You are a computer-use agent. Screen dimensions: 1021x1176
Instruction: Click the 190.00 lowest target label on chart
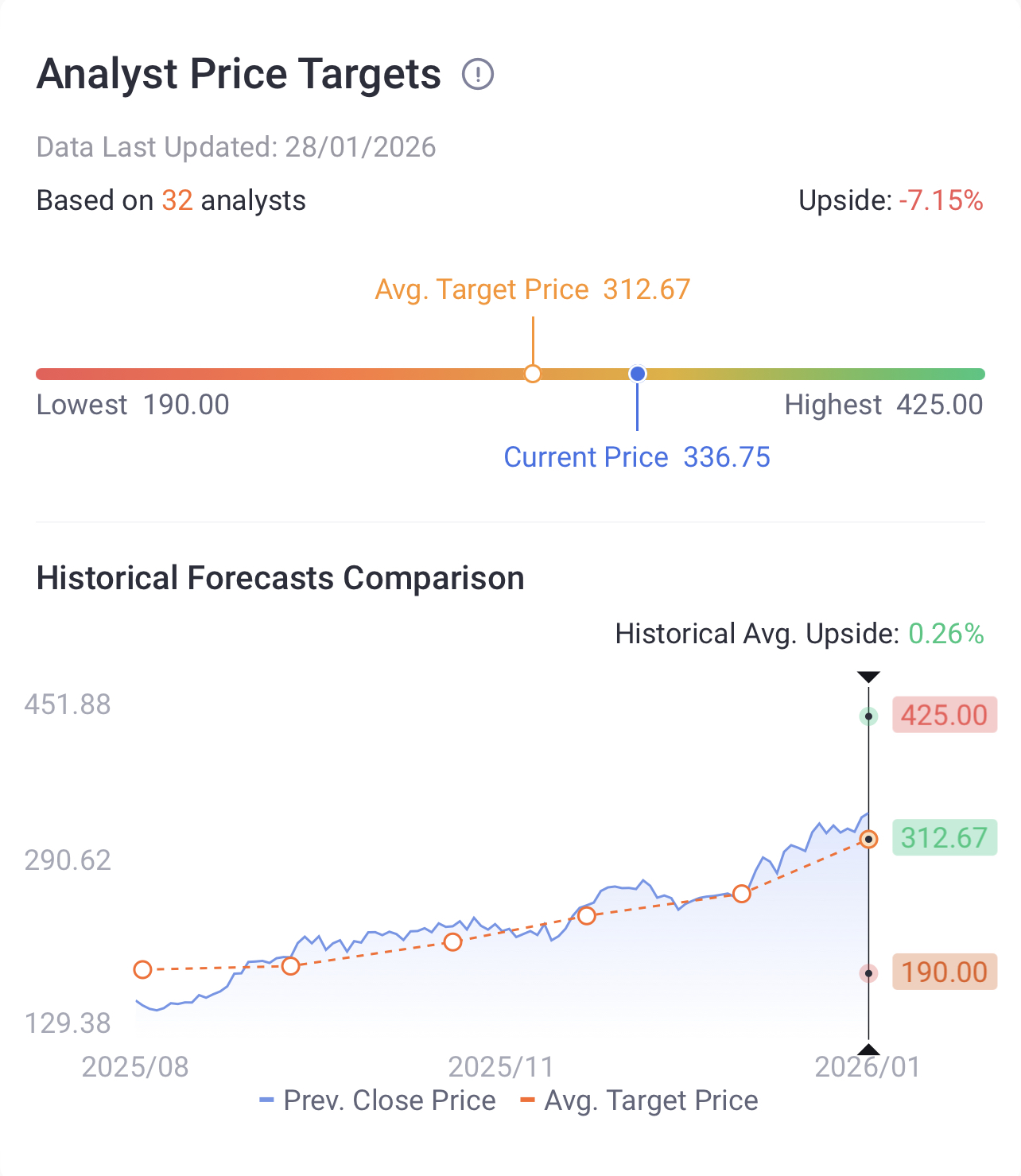click(x=944, y=972)
